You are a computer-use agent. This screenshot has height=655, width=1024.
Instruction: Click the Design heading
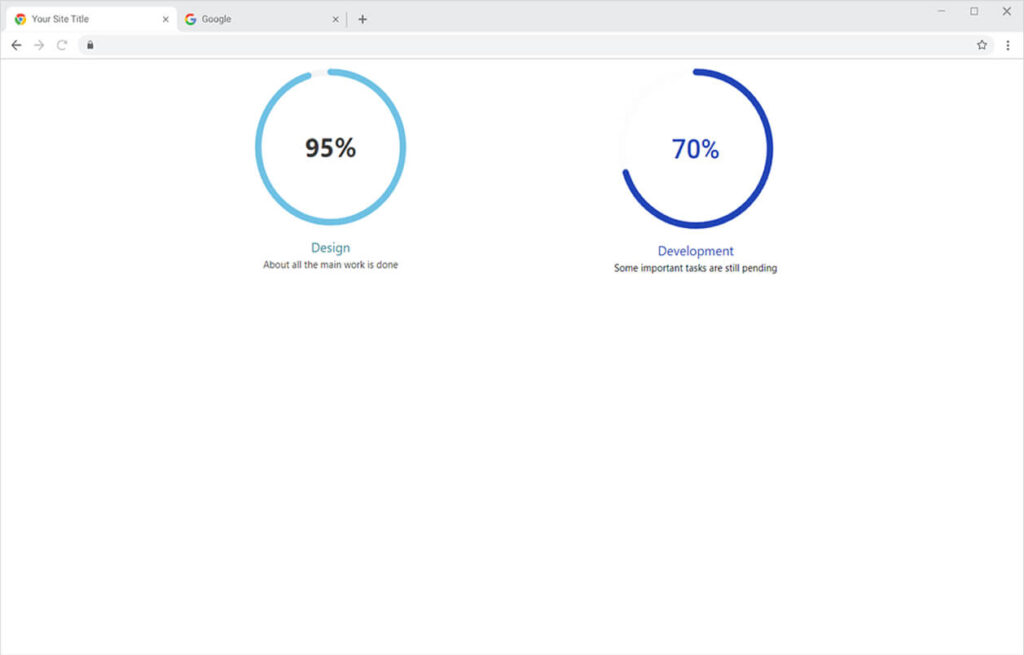click(x=330, y=247)
